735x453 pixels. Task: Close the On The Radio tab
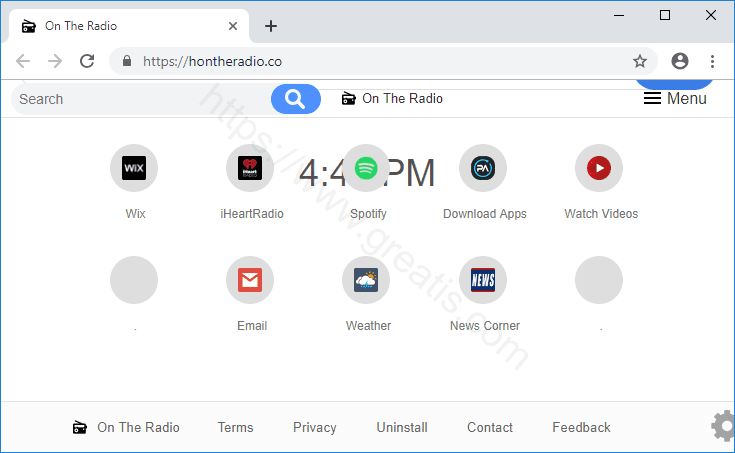(232, 26)
